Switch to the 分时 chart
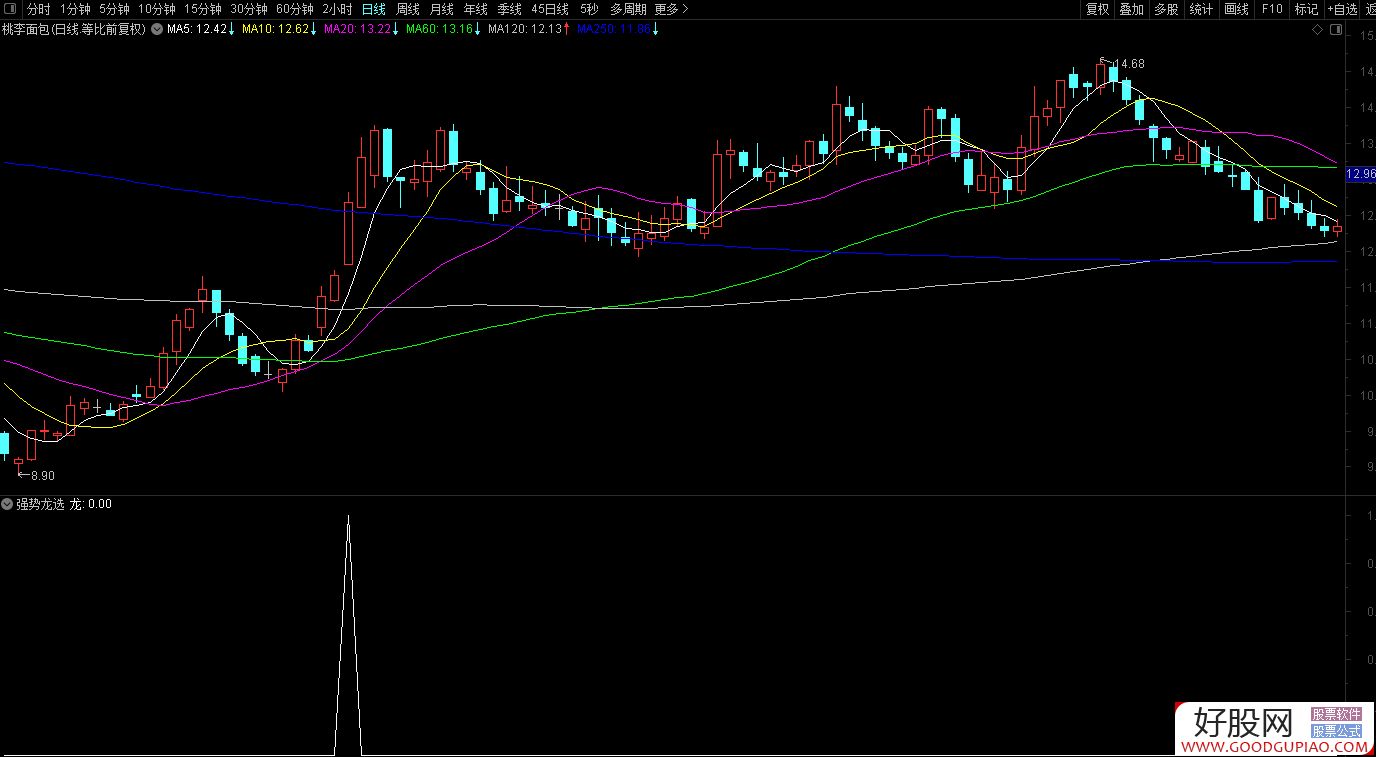The image size is (1376, 757). point(39,9)
